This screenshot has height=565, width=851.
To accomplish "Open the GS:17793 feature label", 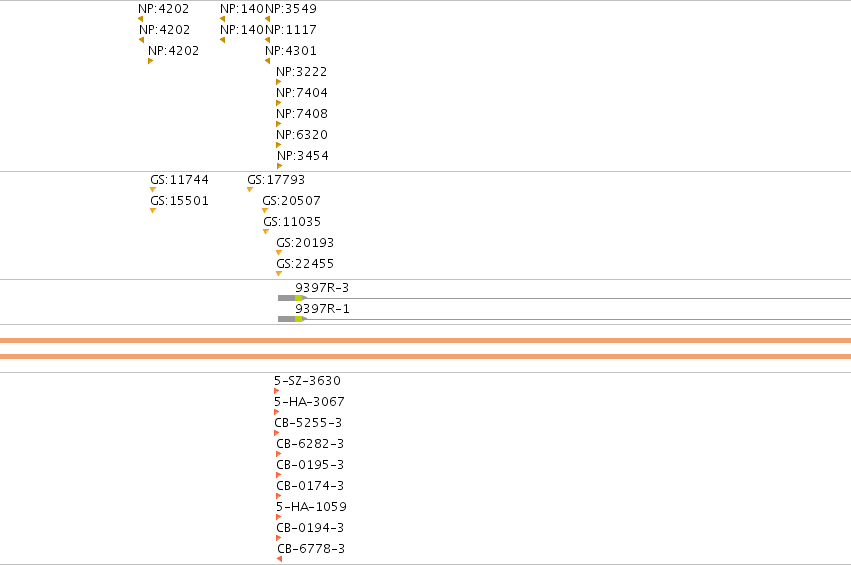I will [276, 180].
